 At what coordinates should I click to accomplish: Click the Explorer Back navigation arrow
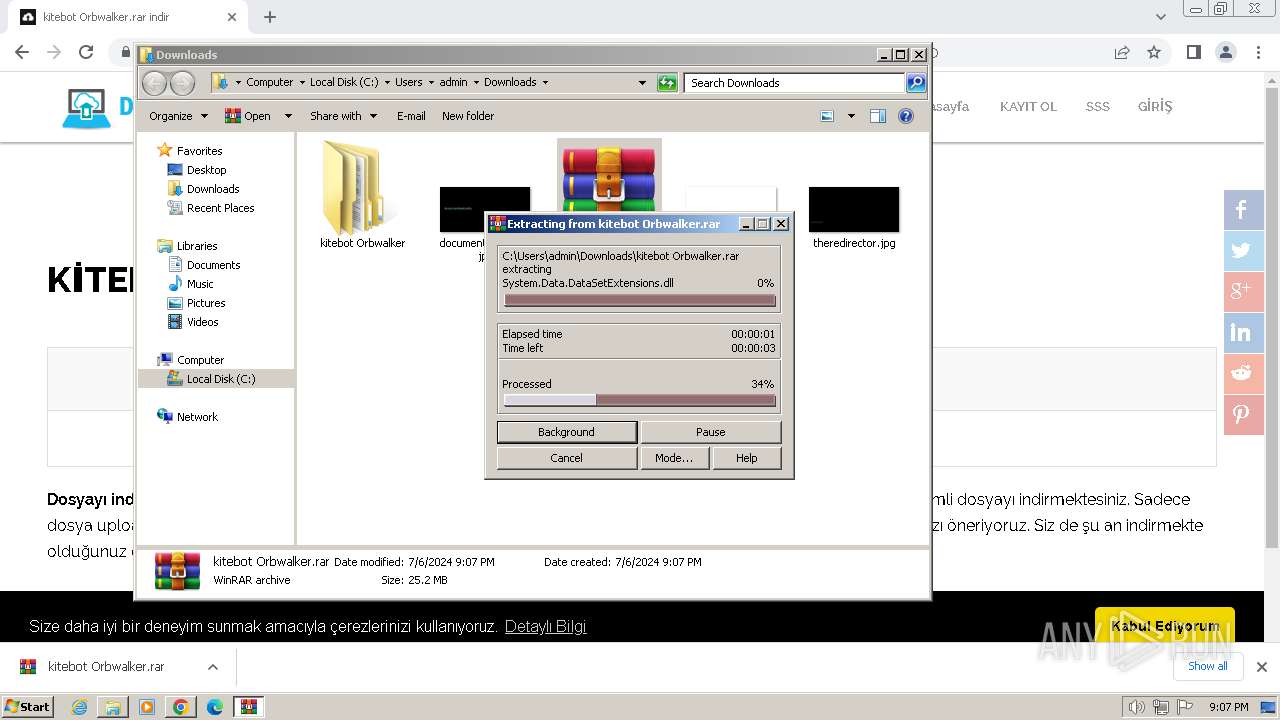pos(154,83)
